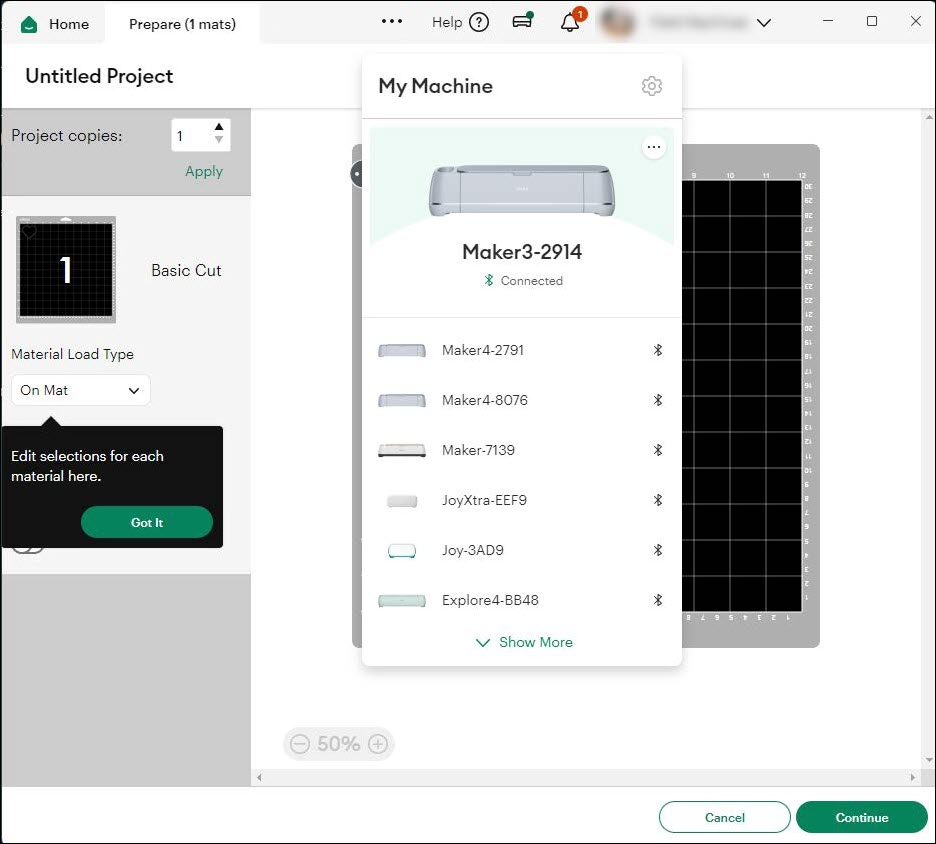
Task: Open the Maker3-2914 more options button
Action: click(654, 147)
